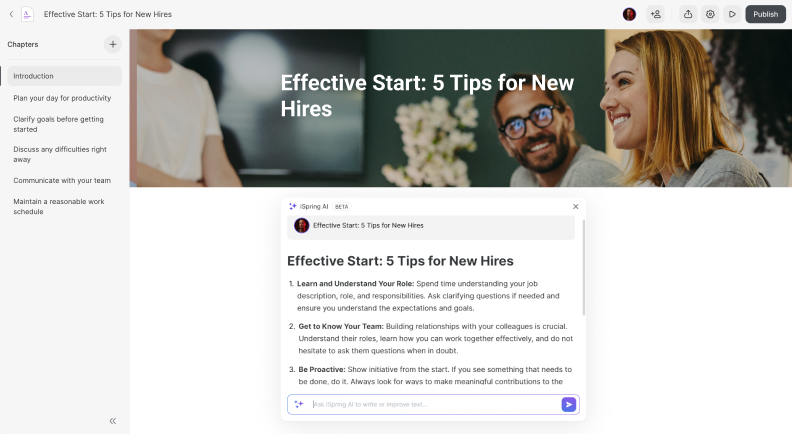Click the AI sparkle icon in prompt box
This screenshot has width=792, height=434.
[x=299, y=404]
